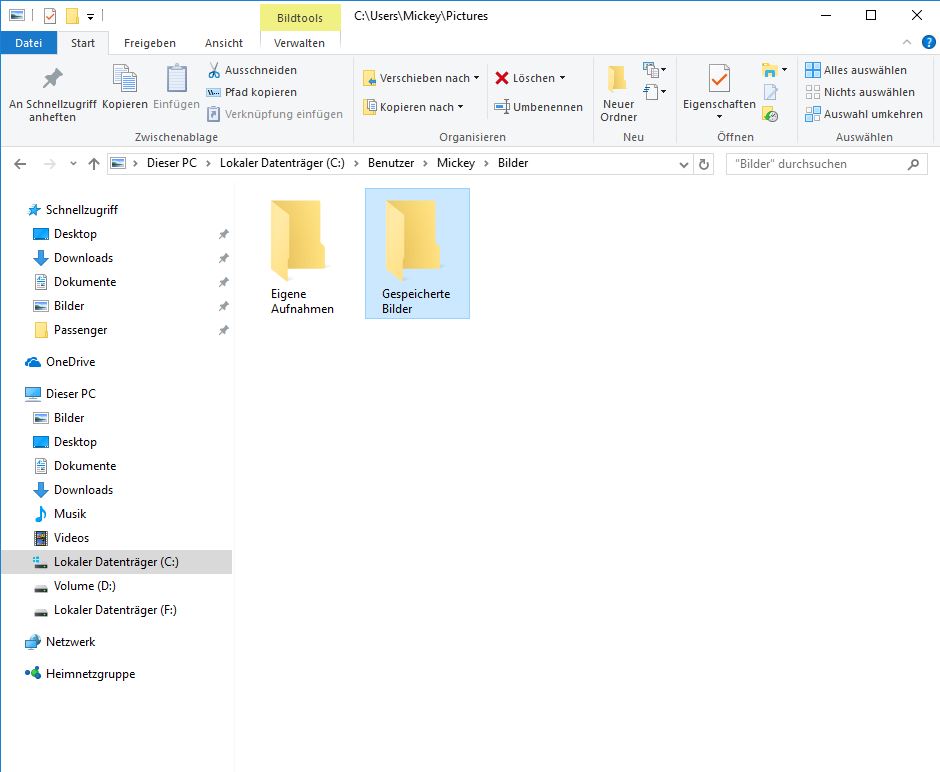Click the Bearbeiten document icon in the ribbon

pos(770,92)
